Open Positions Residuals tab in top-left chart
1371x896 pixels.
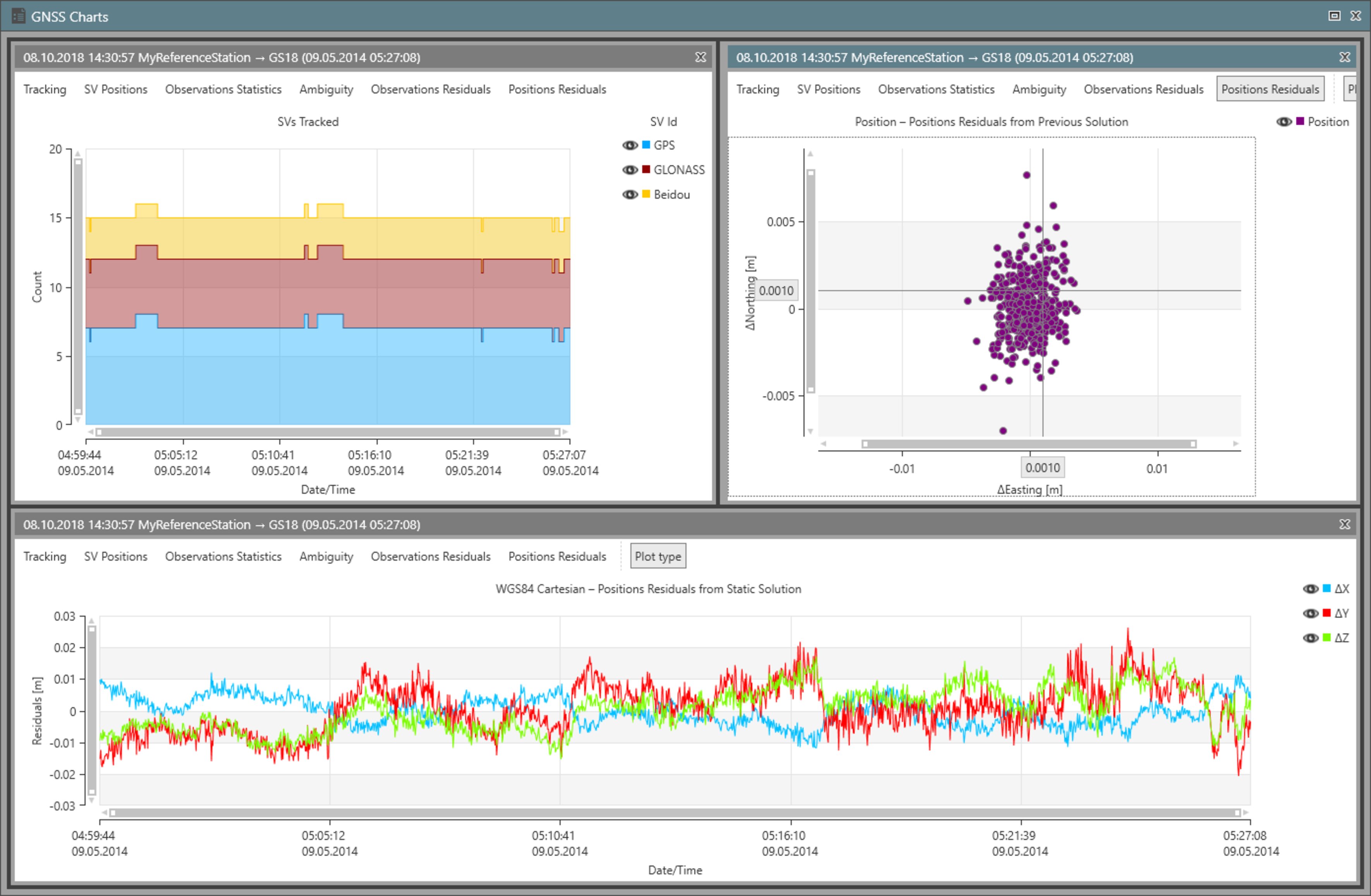pos(557,89)
